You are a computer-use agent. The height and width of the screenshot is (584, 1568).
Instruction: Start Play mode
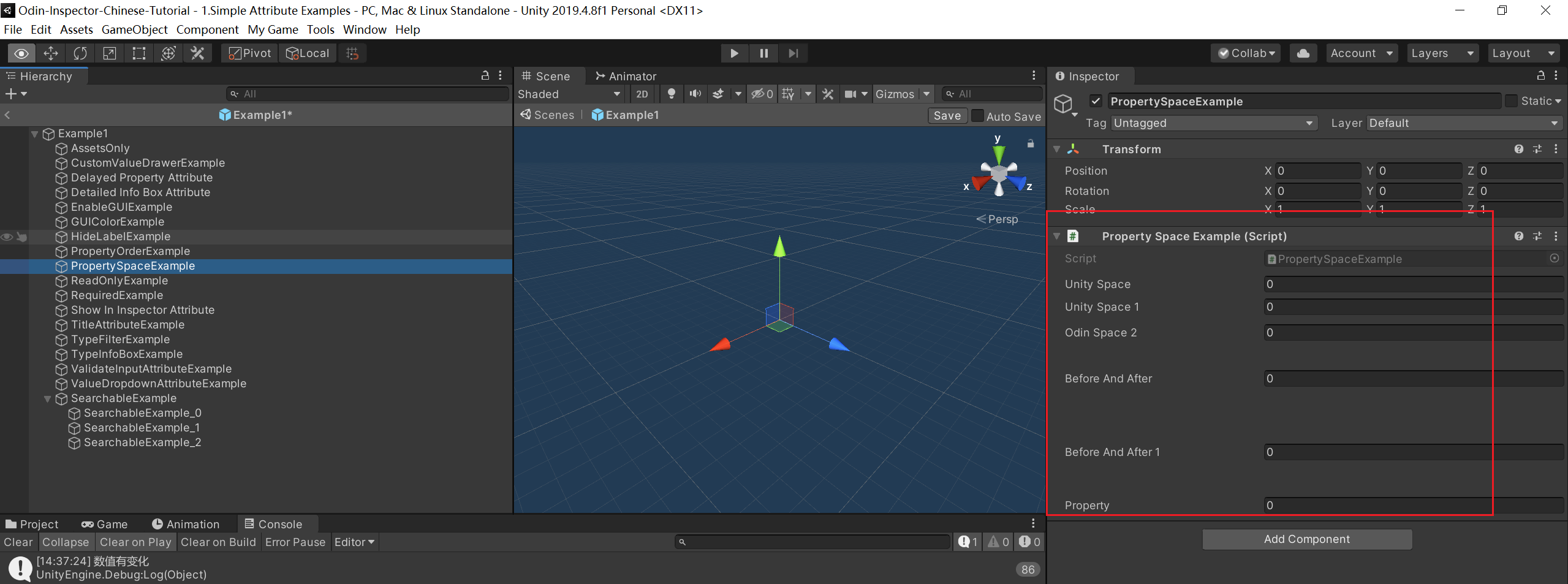[734, 53]
